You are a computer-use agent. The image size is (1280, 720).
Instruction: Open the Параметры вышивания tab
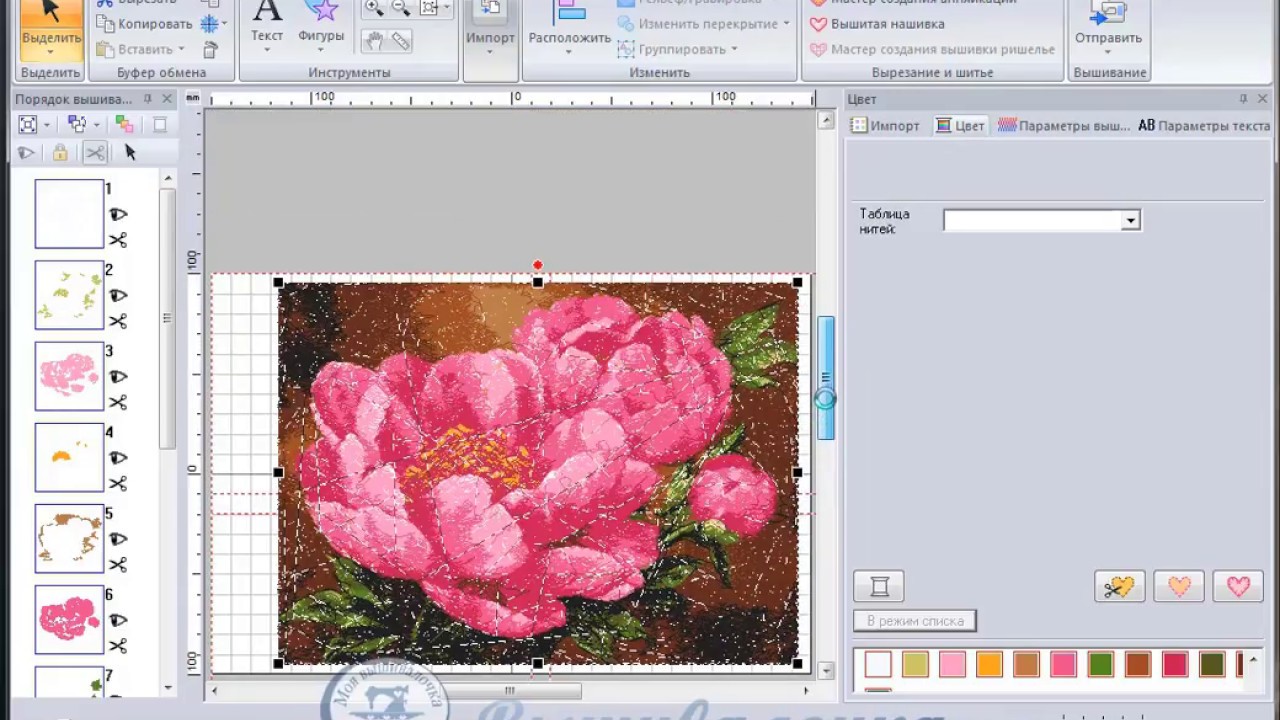click(x=1064, y=126)
